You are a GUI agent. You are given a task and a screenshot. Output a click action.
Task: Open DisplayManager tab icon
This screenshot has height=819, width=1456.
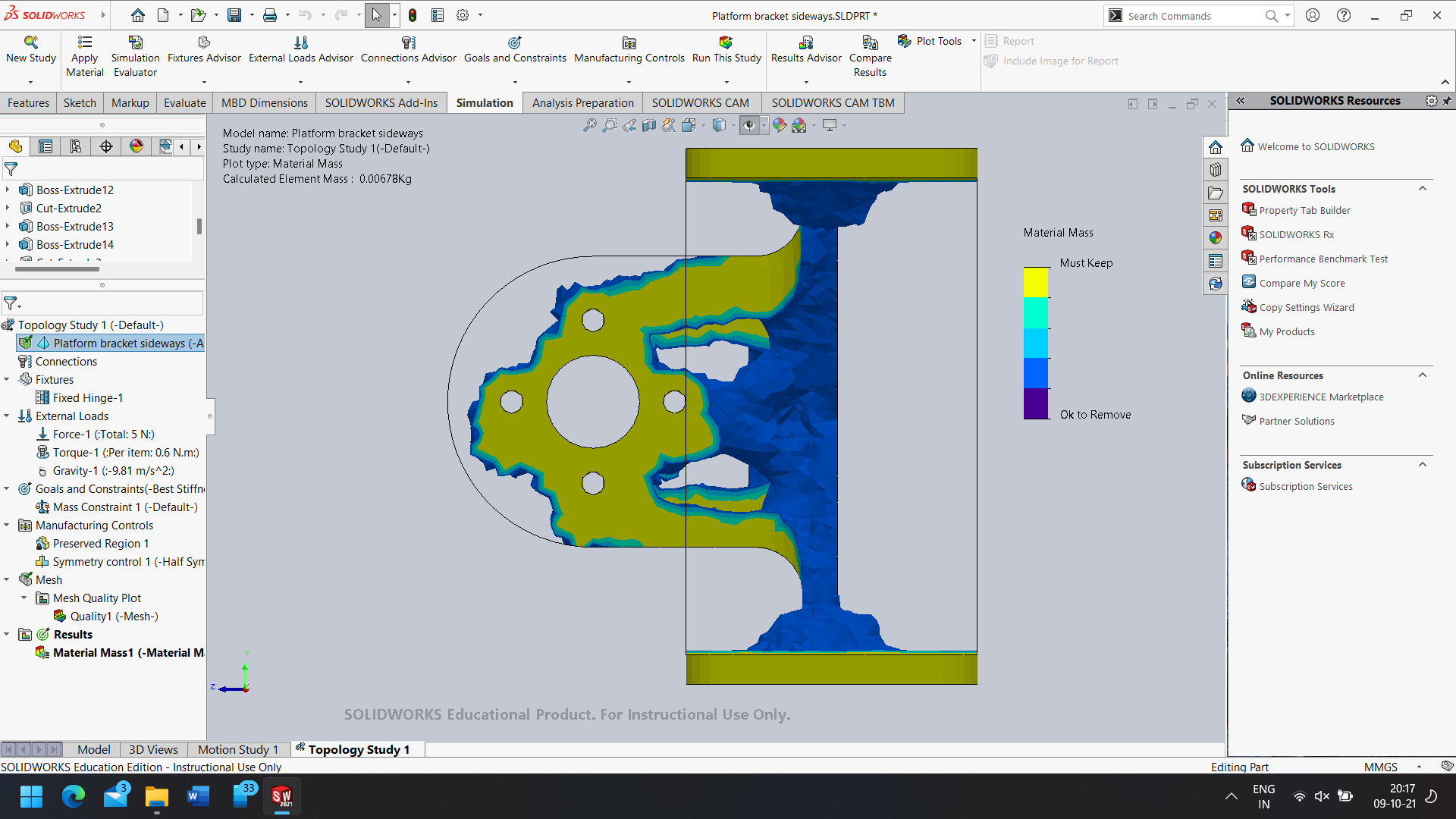coord(136,146)
